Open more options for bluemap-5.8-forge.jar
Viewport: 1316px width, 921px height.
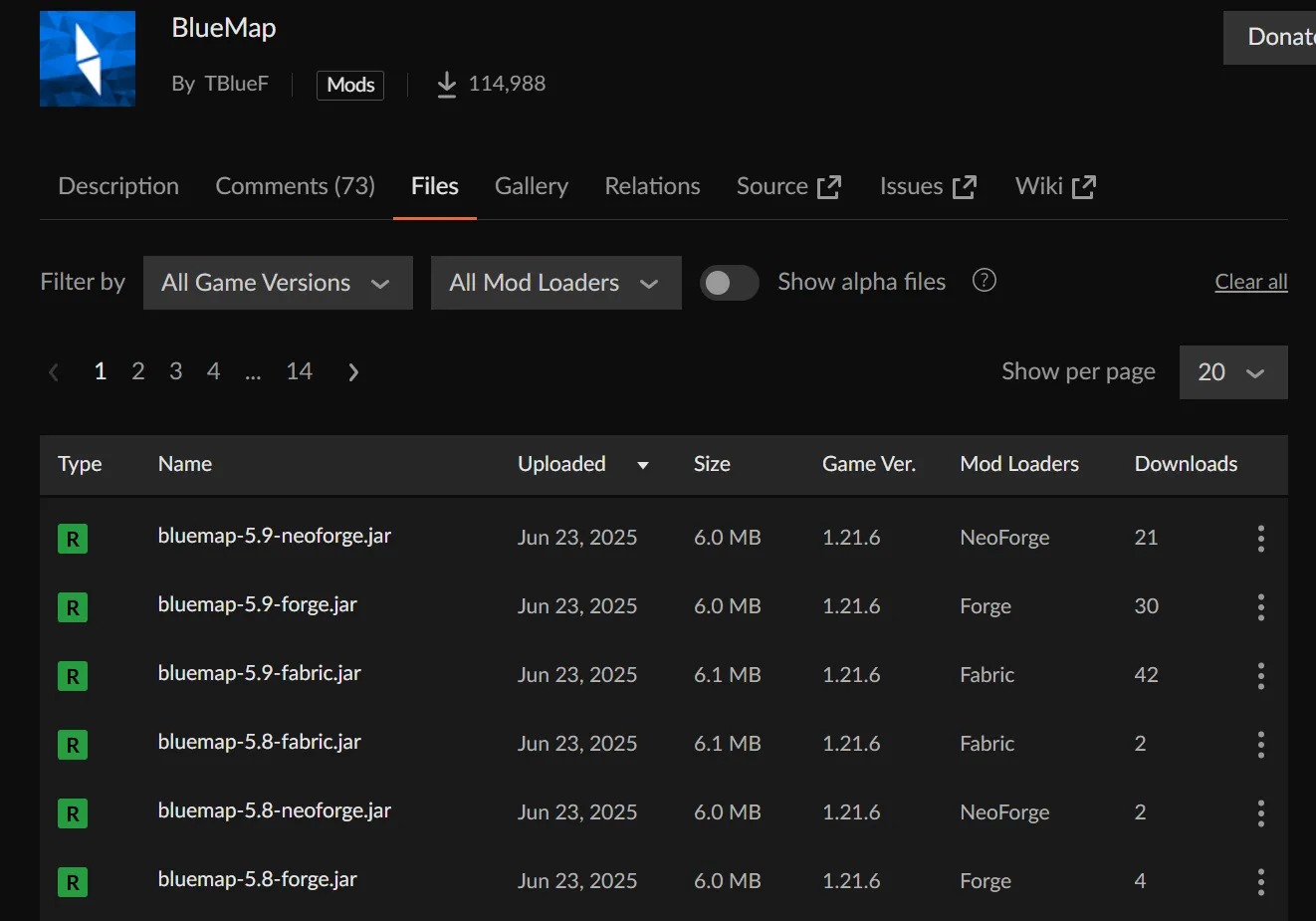[x=1261, y=882]
